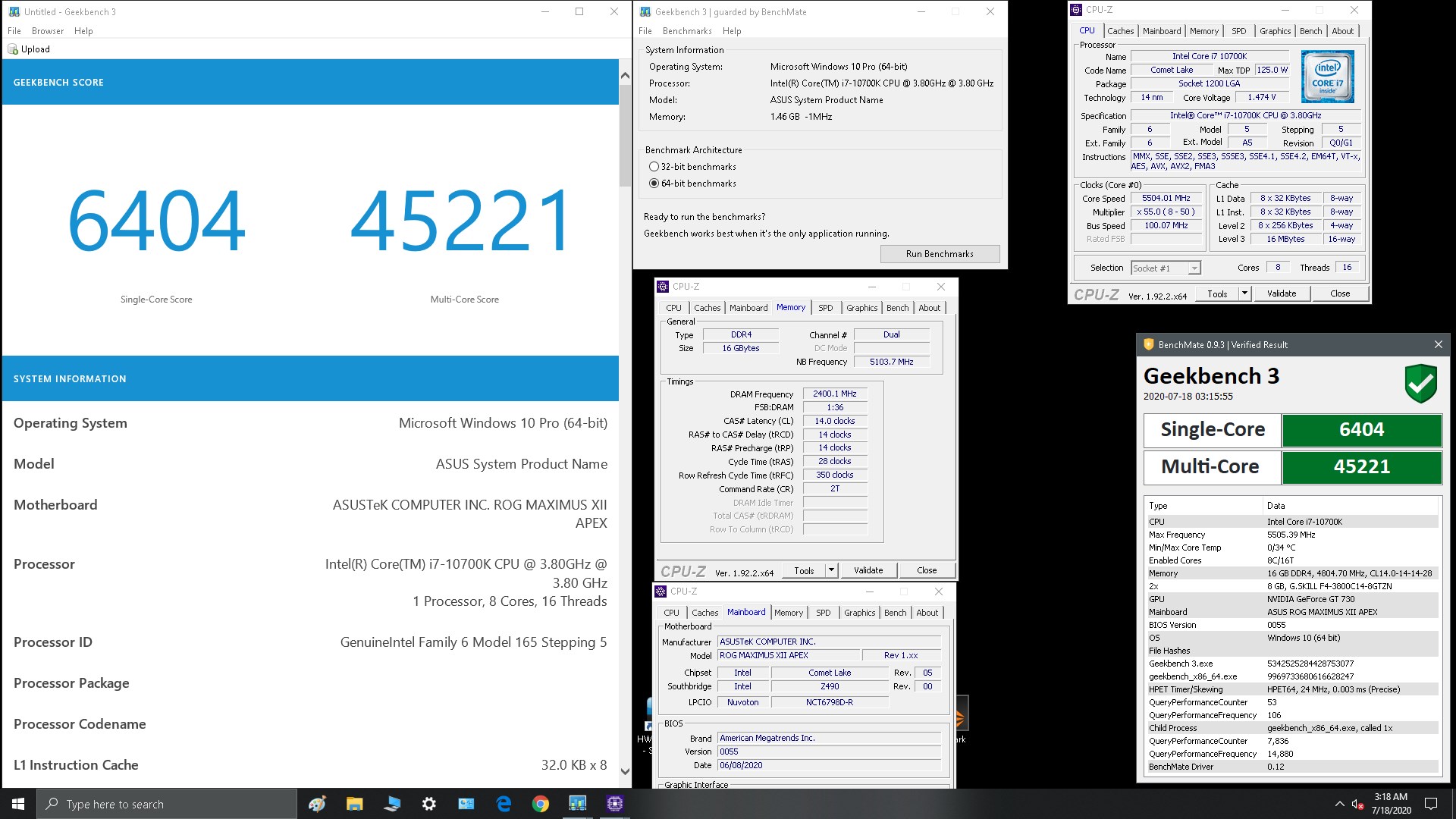
Task: Click the CPU-Z Mainboard window title icon
Action: pos(661,591)
